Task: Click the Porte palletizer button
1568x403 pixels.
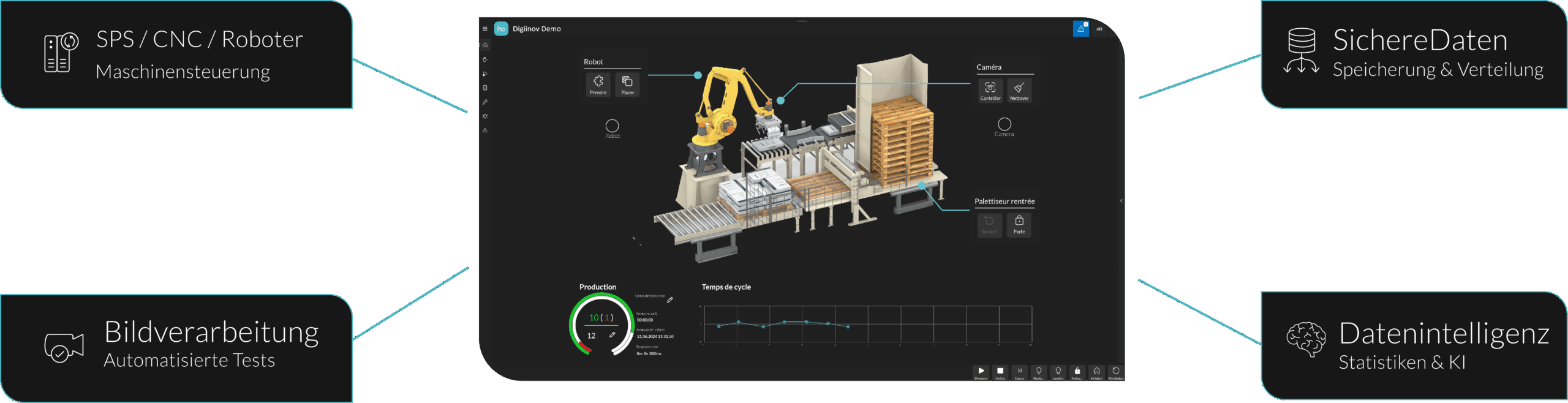Action: [1019, 224]
